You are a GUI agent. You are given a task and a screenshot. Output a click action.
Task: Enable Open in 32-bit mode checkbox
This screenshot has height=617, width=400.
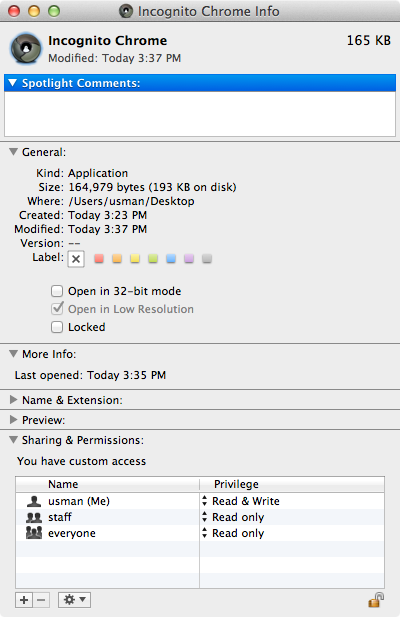57,291
